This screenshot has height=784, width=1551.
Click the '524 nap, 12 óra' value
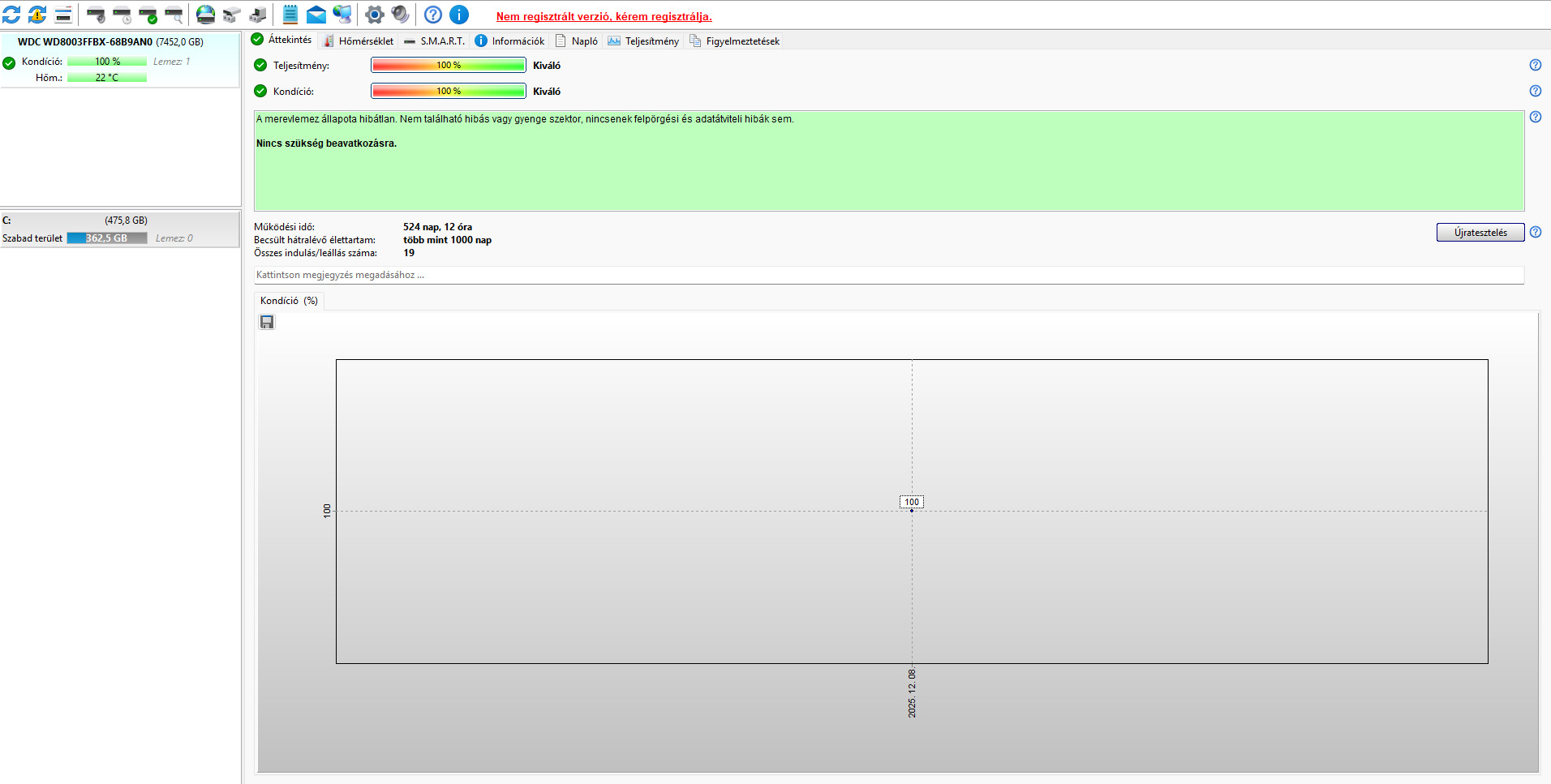tap(438, 227)
